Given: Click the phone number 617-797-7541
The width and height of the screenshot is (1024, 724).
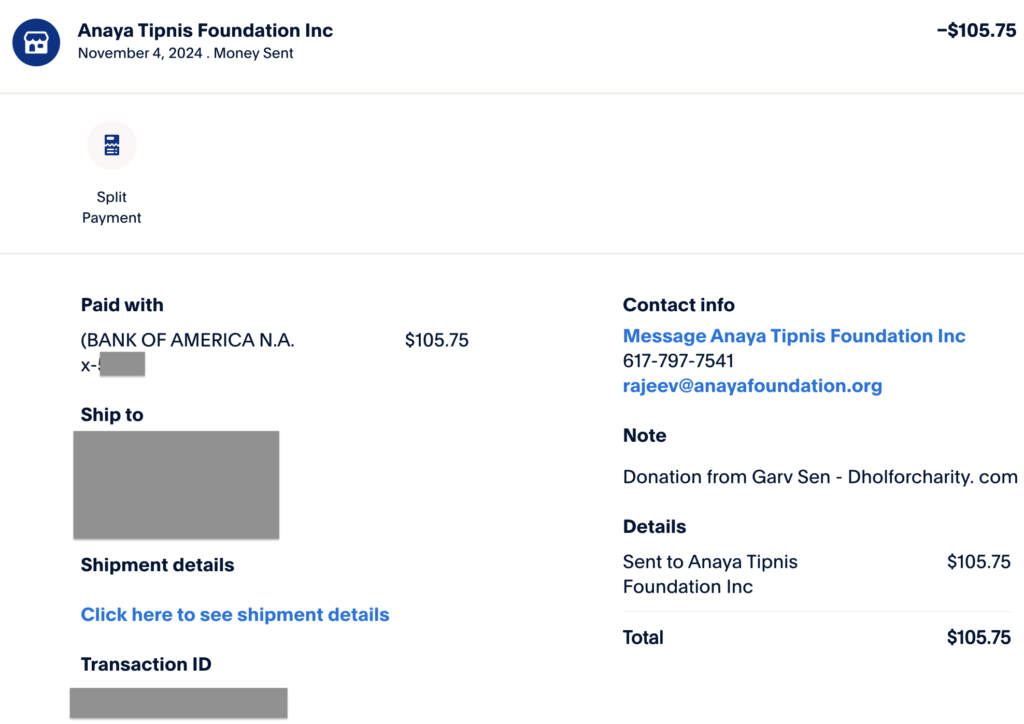Looking at the screenshot, I should click(x=678, y=361).
